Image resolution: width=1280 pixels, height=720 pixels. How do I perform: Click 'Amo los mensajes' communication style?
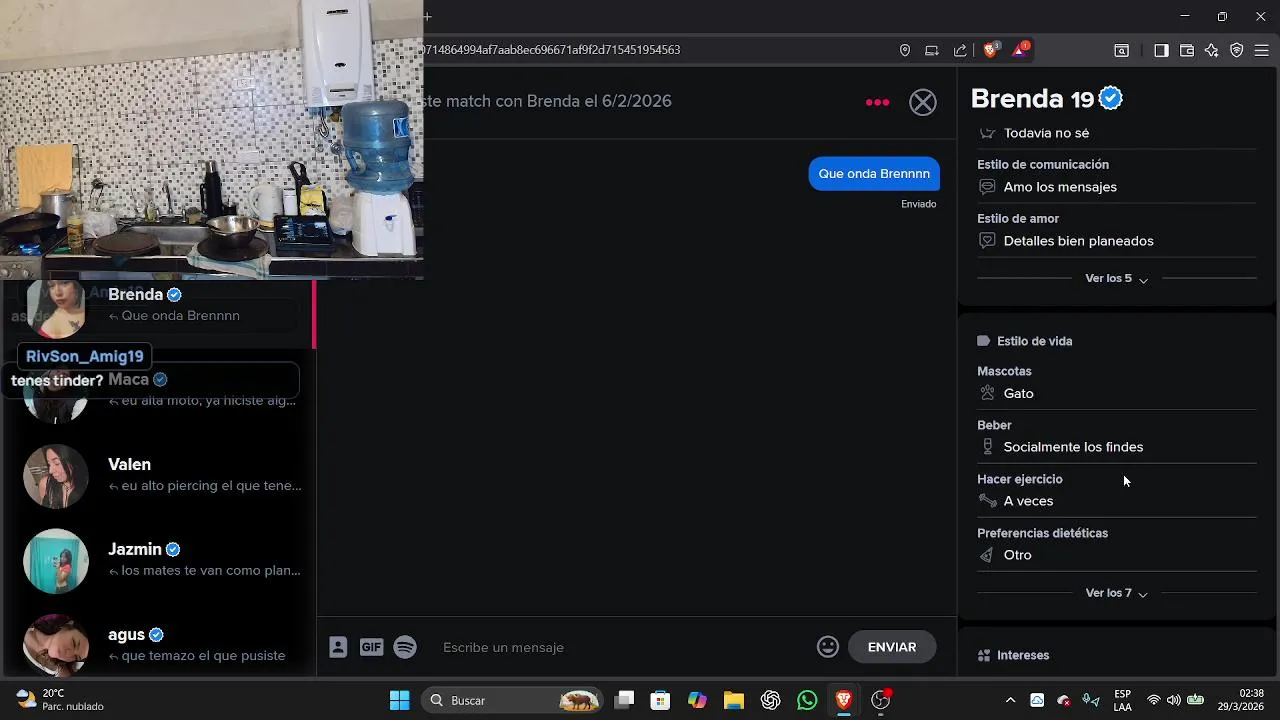[1060, 187]
